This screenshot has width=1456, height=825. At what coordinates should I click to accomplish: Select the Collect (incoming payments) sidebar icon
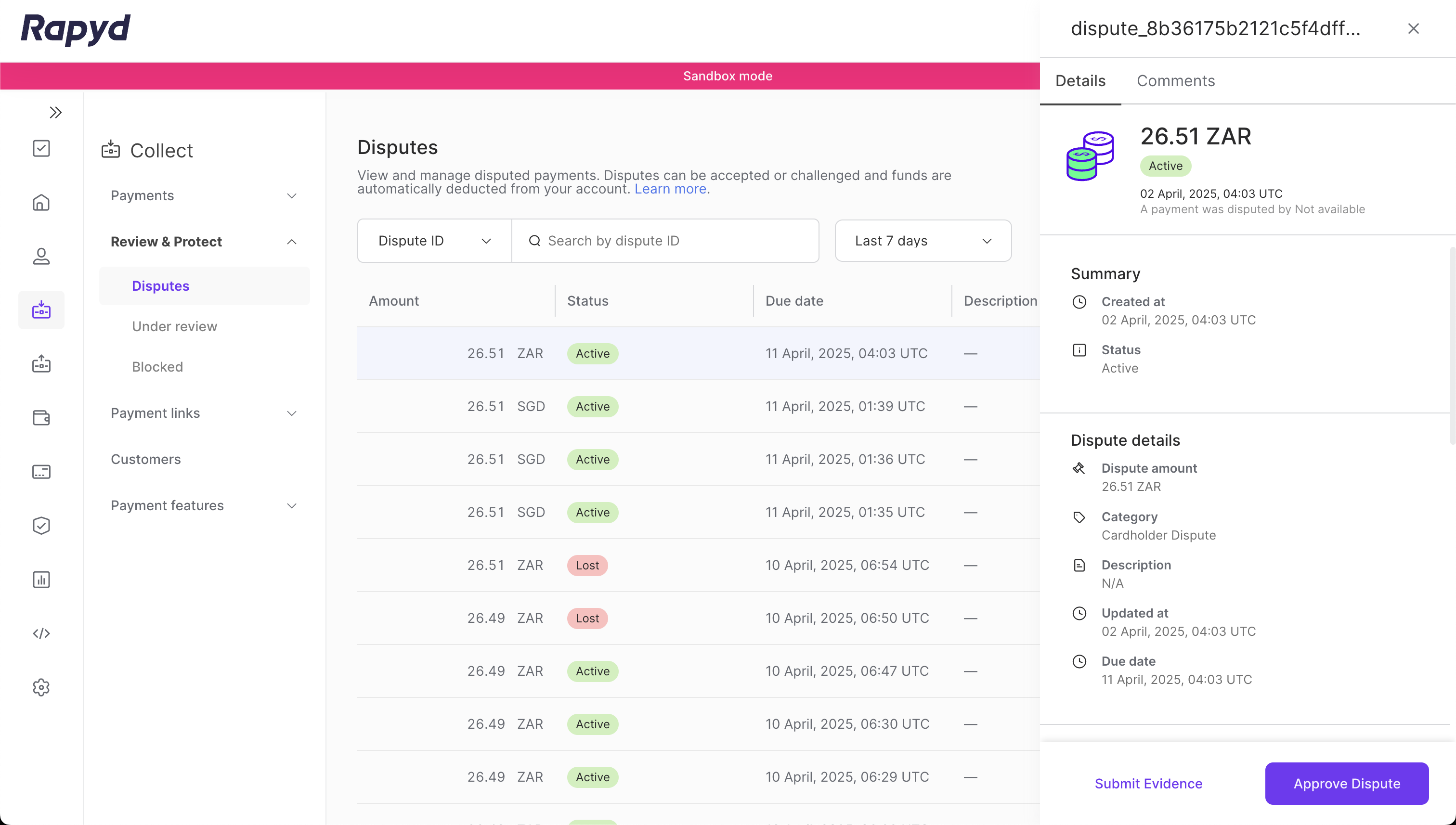tap(41, 309)
